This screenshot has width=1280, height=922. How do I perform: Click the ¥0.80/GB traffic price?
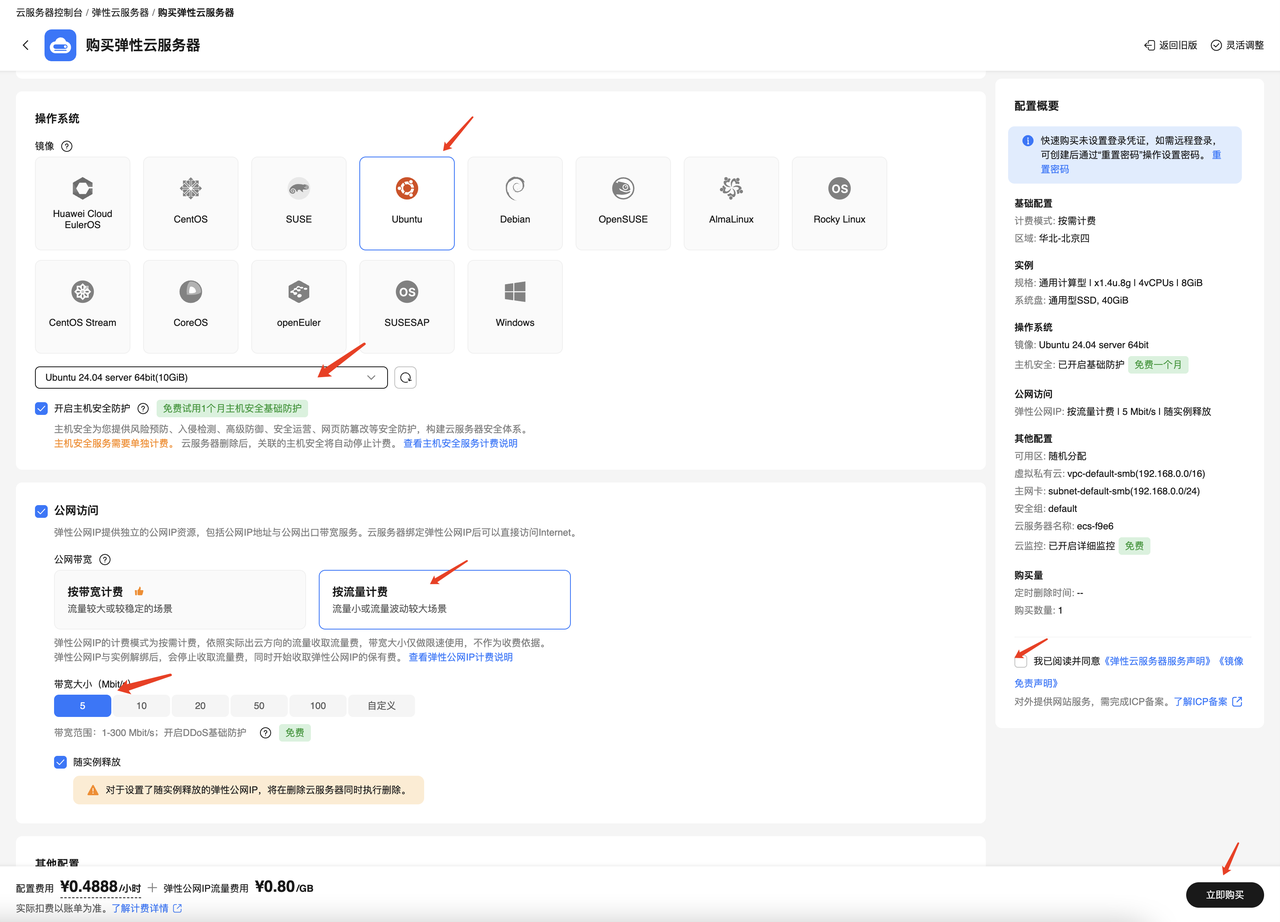tap(284, 886)
